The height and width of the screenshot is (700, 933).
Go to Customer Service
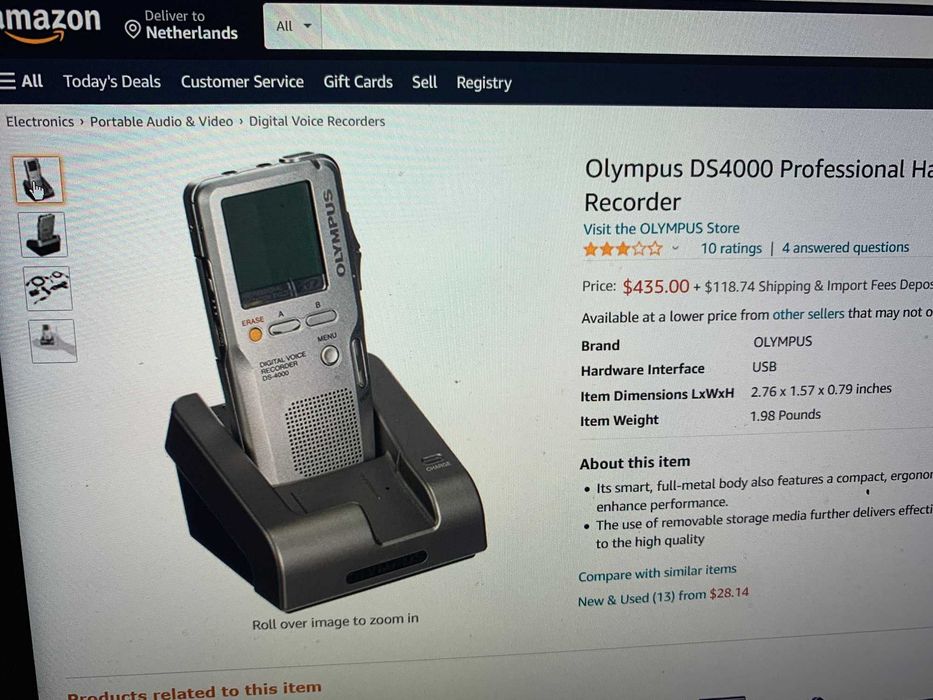(x=242, y=82)
